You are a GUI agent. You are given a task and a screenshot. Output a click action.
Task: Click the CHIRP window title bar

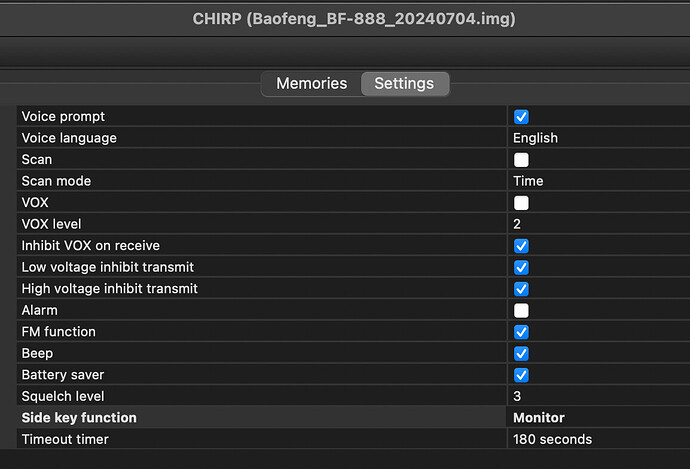pyautogui.click(x=345, y=19)
